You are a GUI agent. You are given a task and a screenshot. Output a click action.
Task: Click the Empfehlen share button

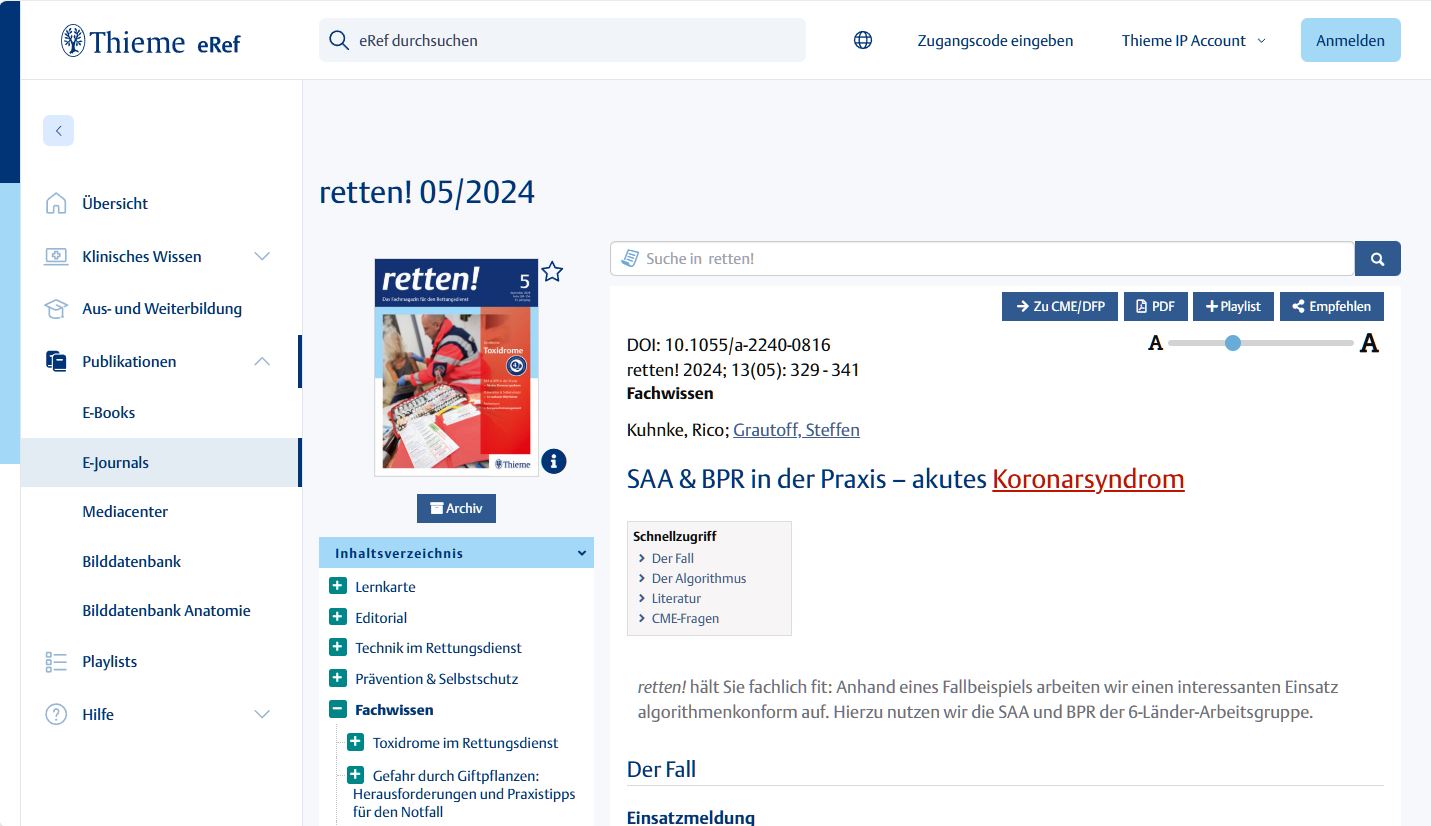click(x=1332, y=307)
